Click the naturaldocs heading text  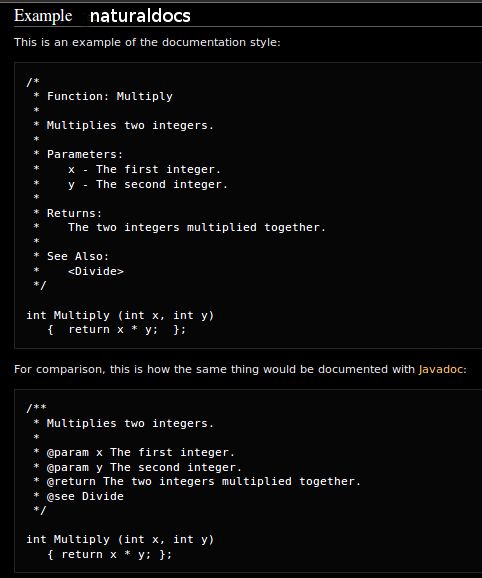point(140,16)
